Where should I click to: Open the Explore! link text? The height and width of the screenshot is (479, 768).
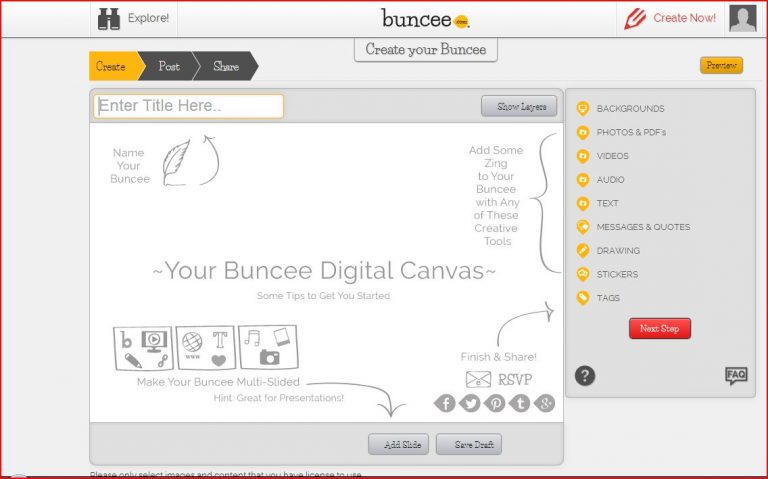[148, 18]
